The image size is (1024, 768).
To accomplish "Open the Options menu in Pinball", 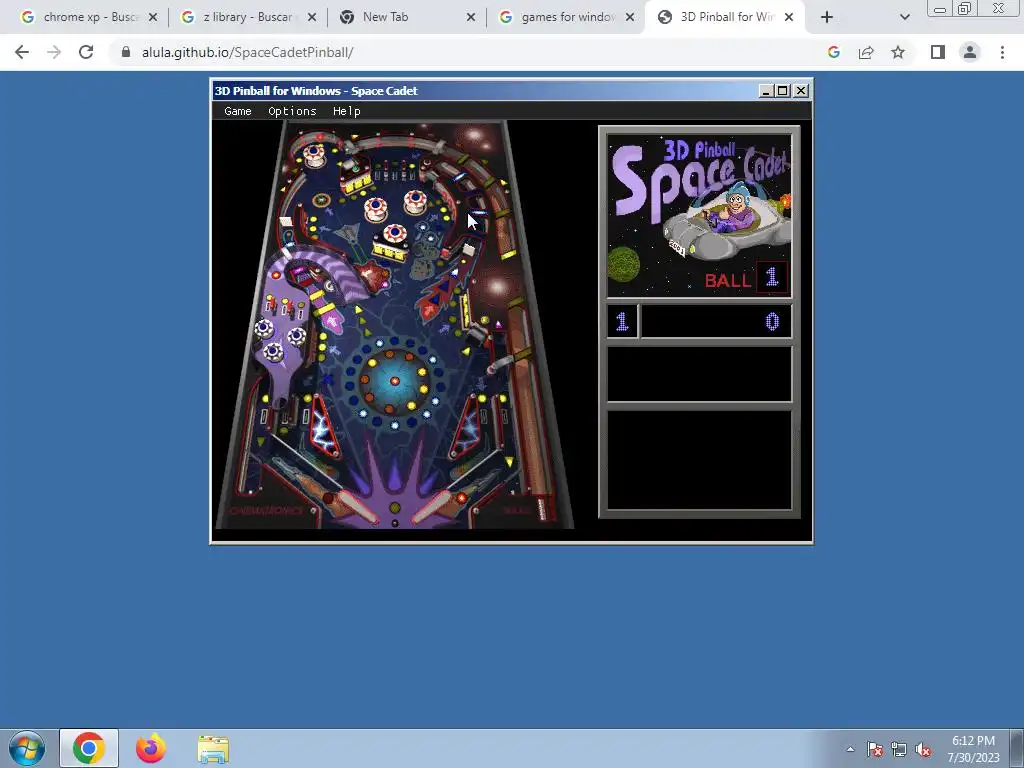I will tap(292, 111).
